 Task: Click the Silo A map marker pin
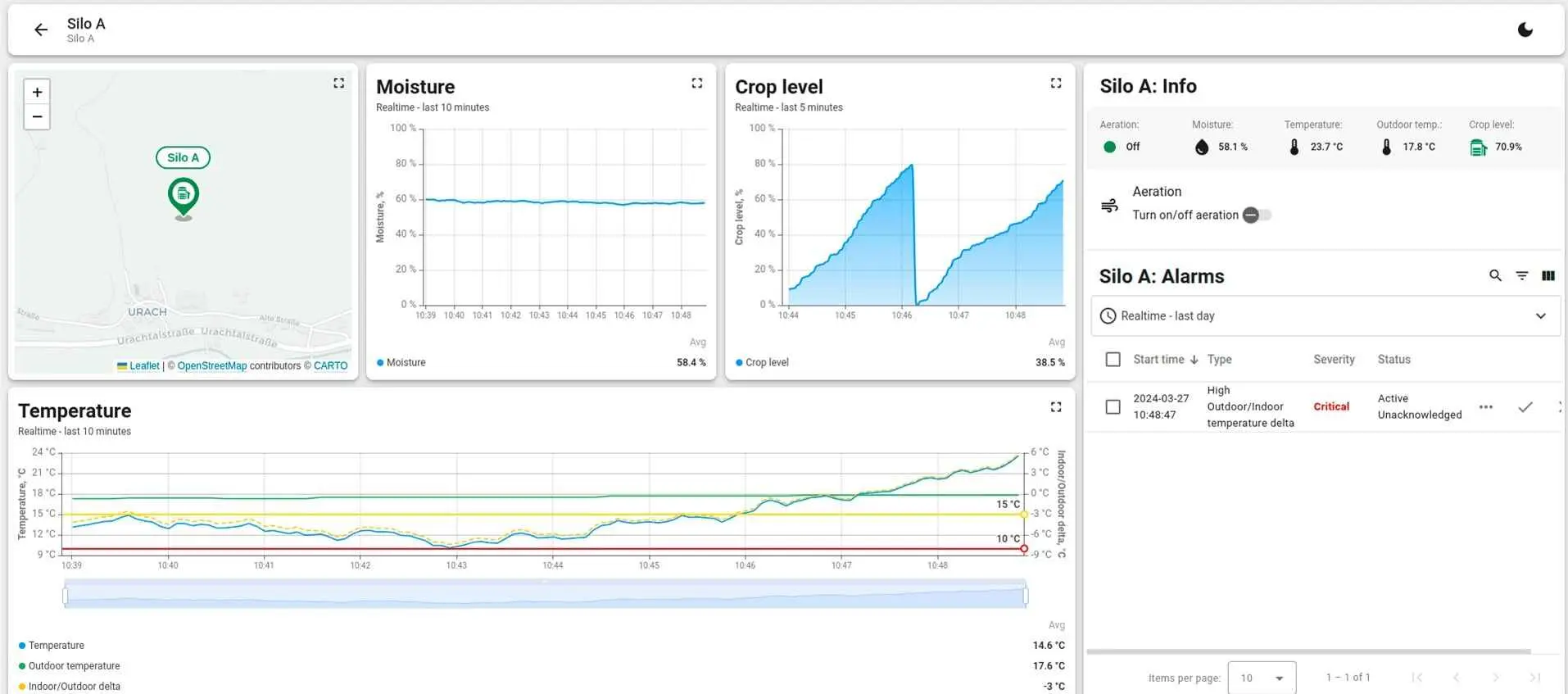point(184,197)
